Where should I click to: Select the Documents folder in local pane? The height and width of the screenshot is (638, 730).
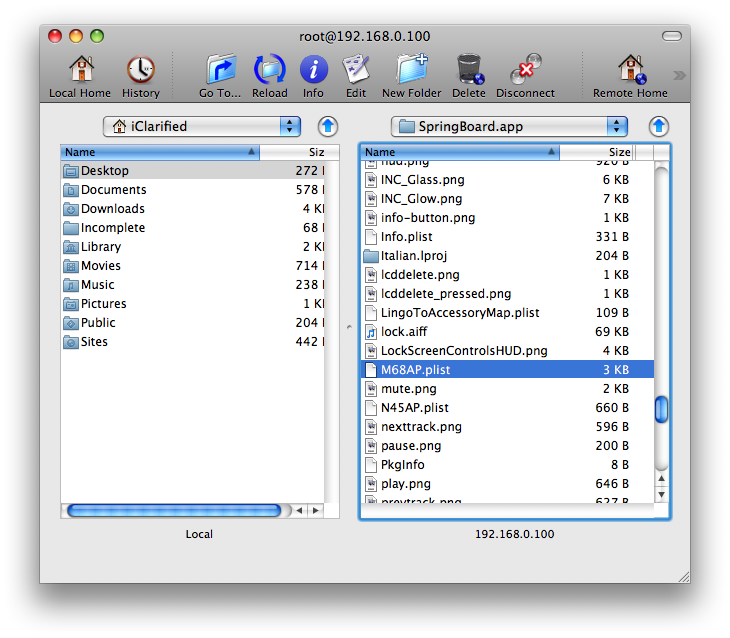(x=113, y=190)
